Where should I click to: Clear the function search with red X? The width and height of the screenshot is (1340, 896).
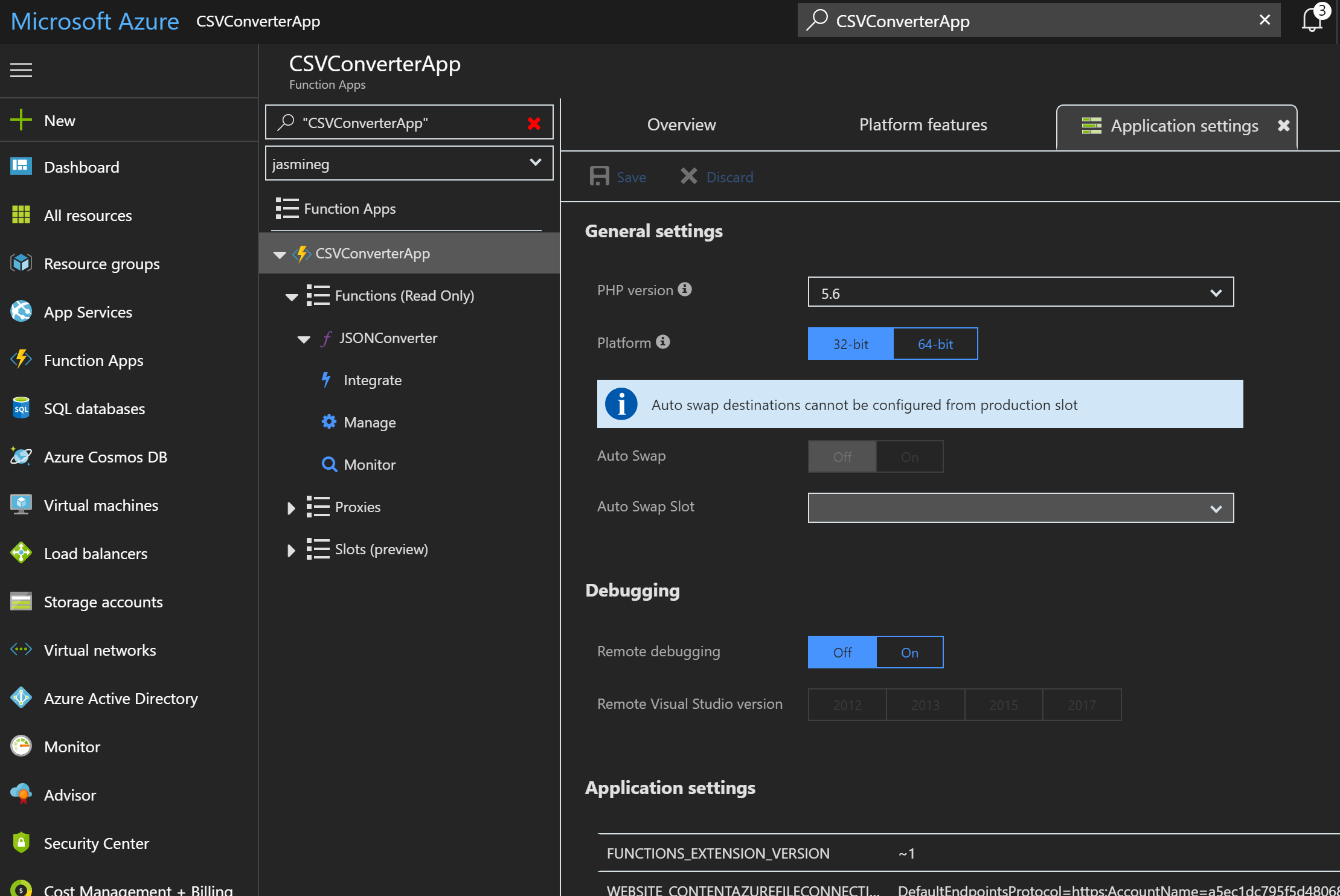[534, 123]
